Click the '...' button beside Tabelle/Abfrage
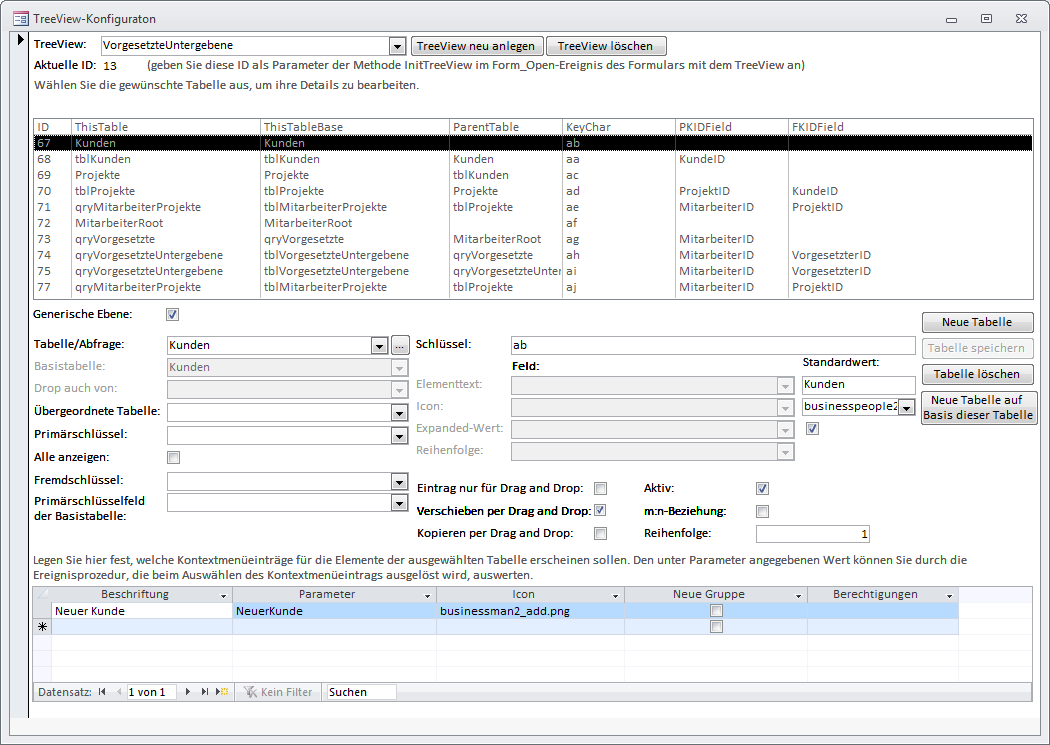 coord(400,345)
